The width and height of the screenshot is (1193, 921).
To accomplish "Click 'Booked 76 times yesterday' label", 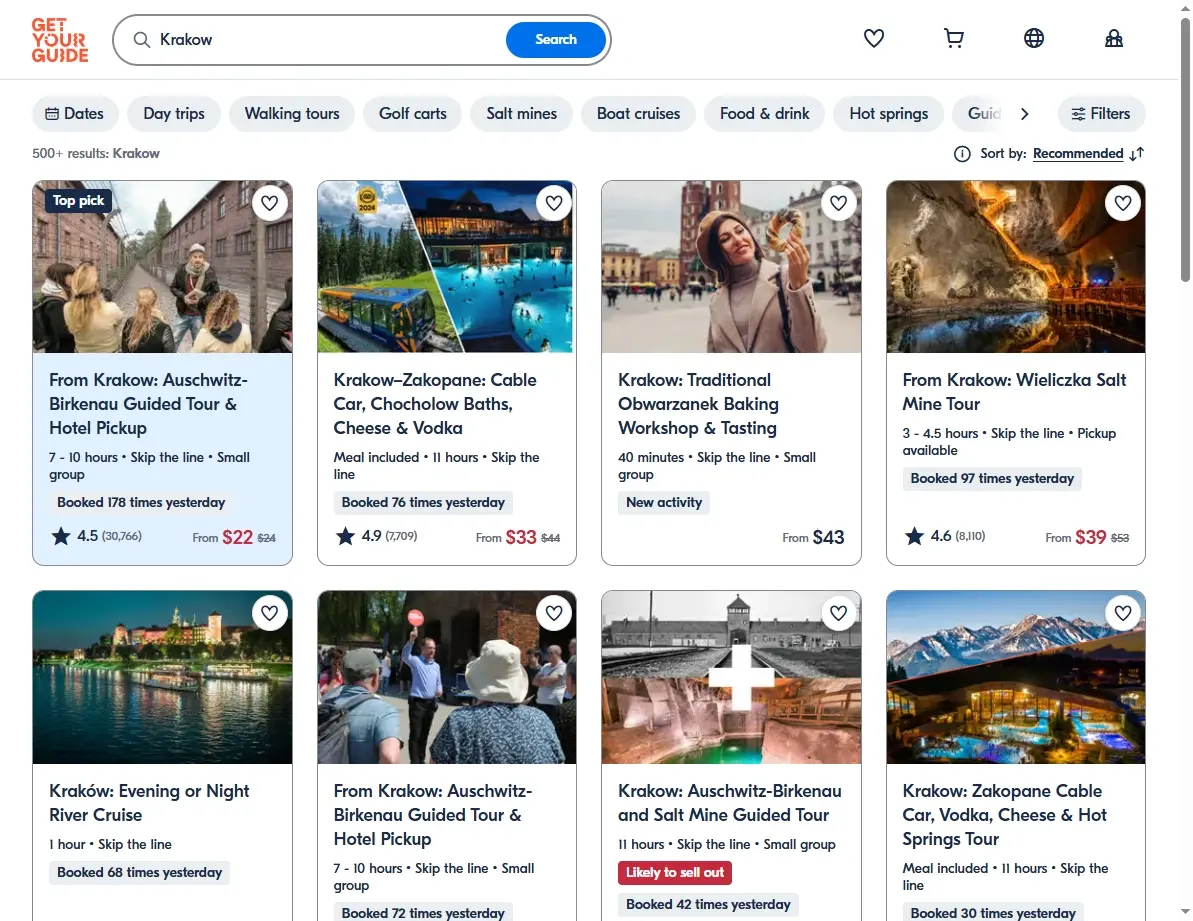I will (x=423, y=503).
